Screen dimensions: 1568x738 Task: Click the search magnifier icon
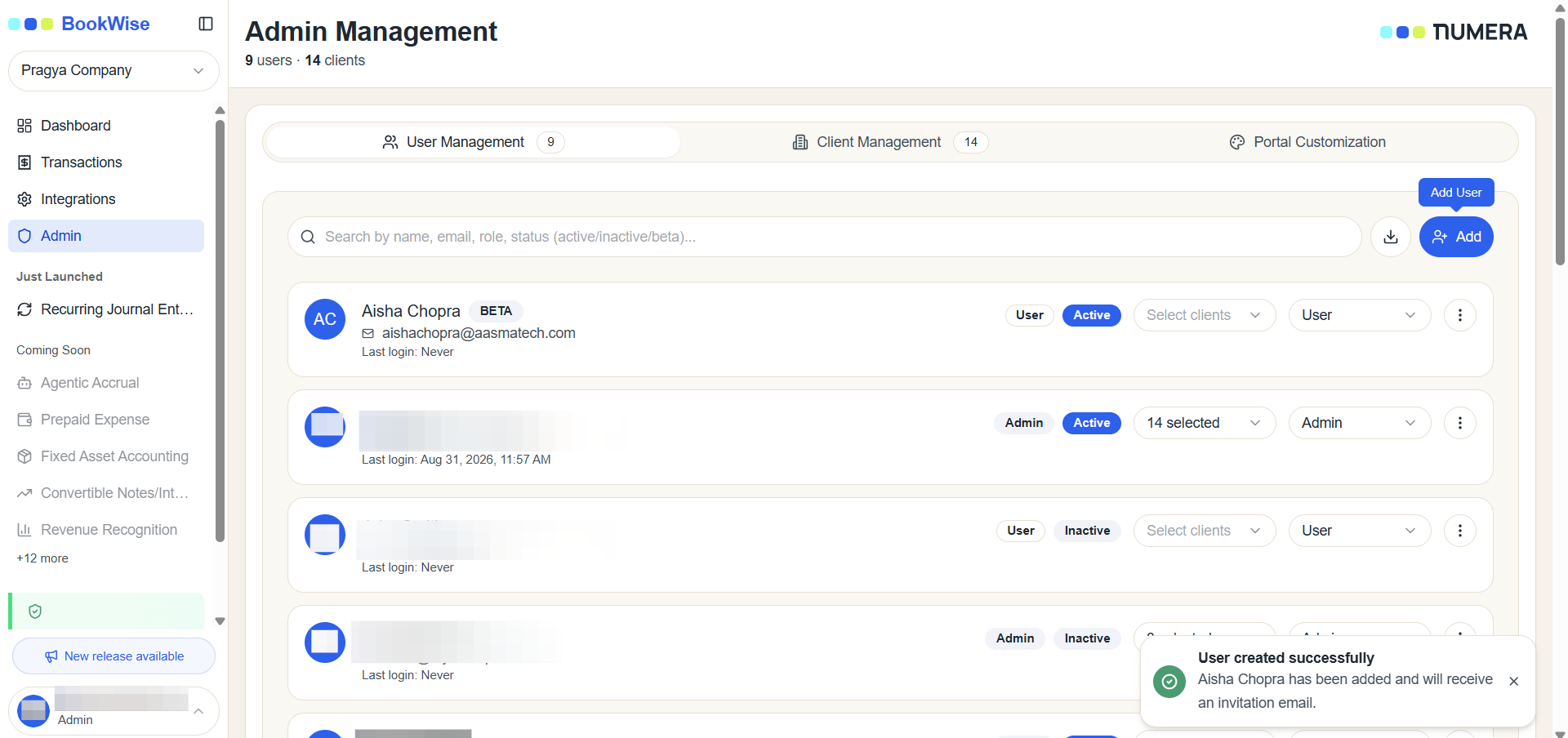click(x=308, y=237)
